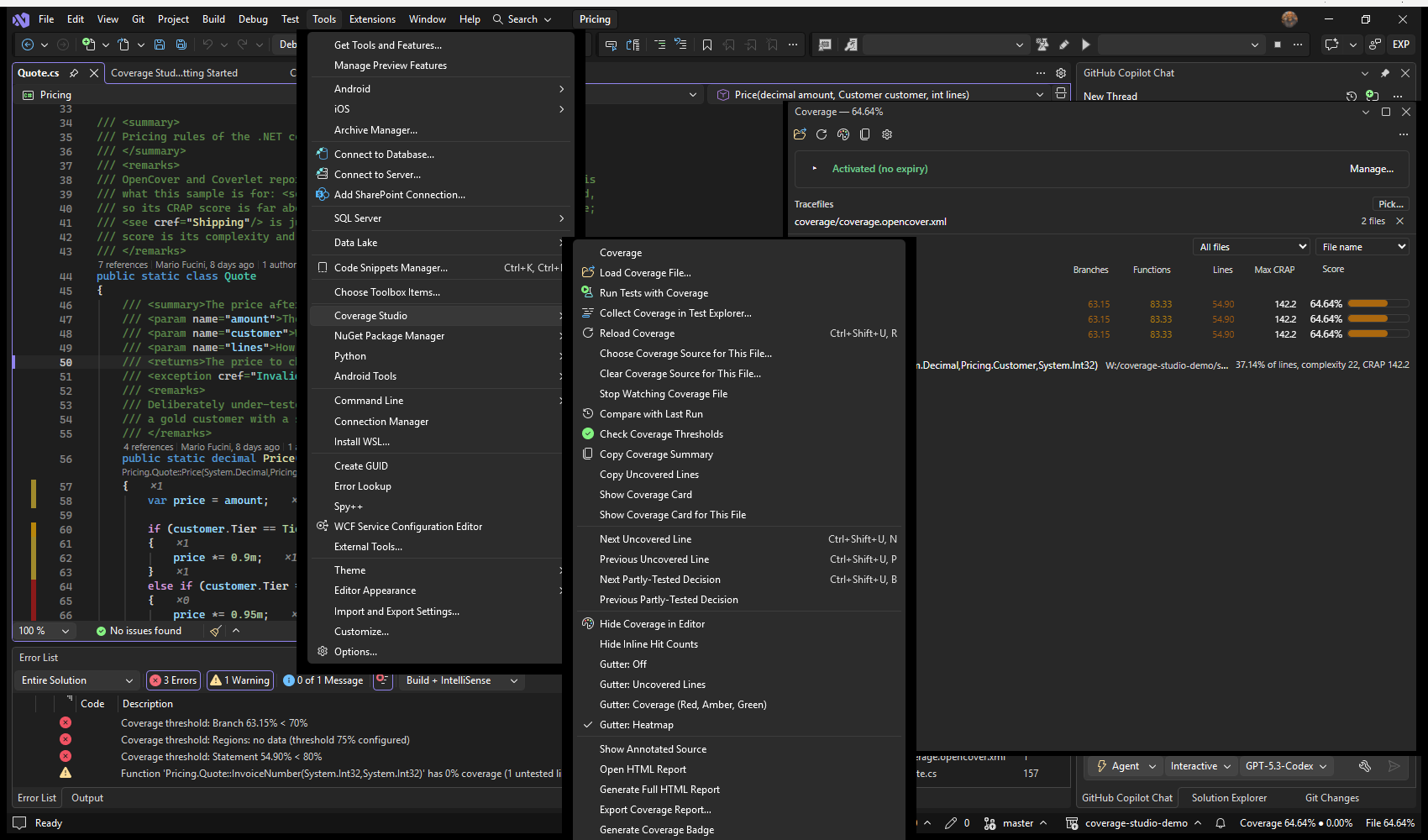Image resolution: width=1428 pixels, height=840 pixels.
Task: Click the reload icon in Coverage panel toolbar
Action: point(822,134)
